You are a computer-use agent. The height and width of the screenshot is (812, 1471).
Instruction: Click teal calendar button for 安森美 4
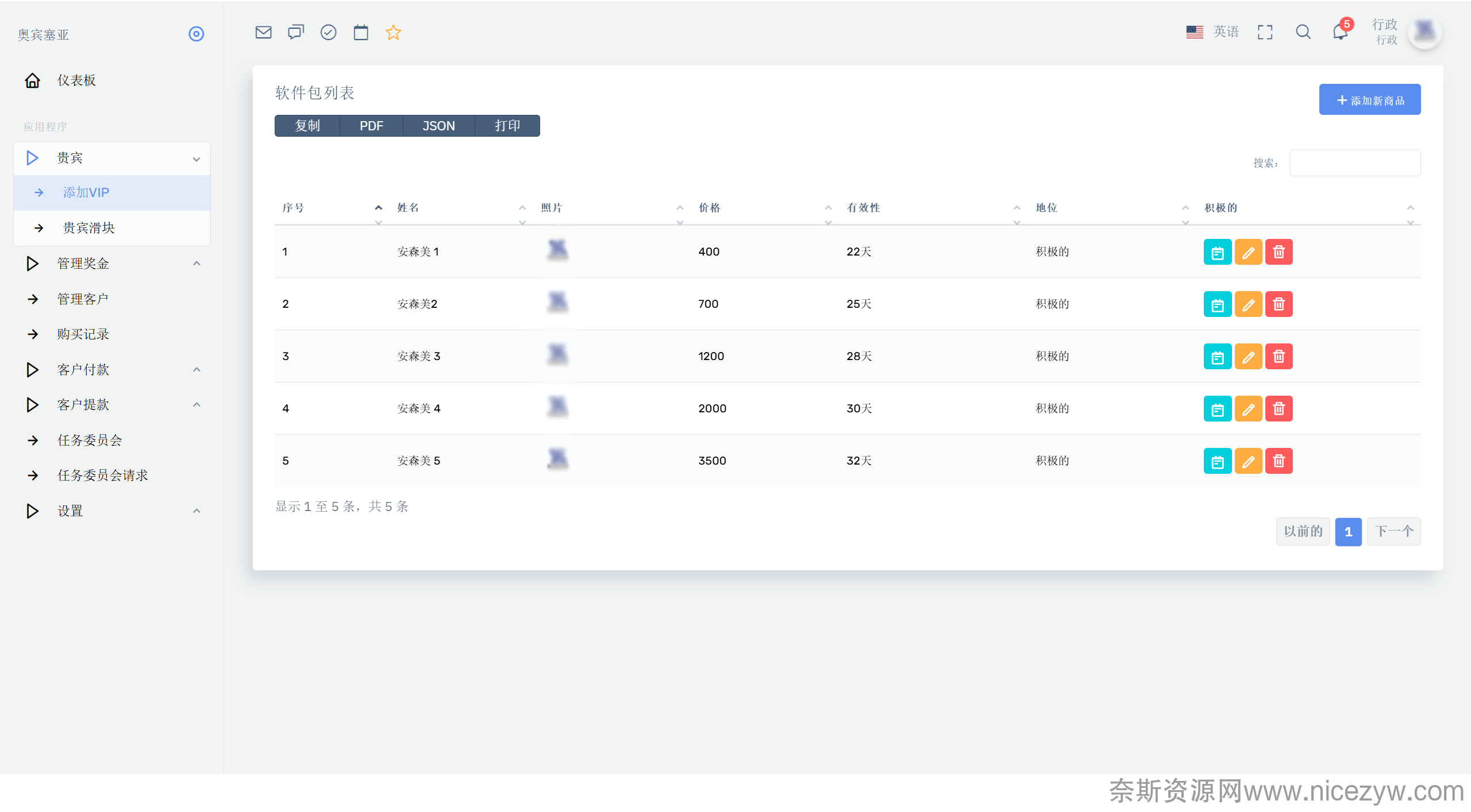pos(1218,409)
